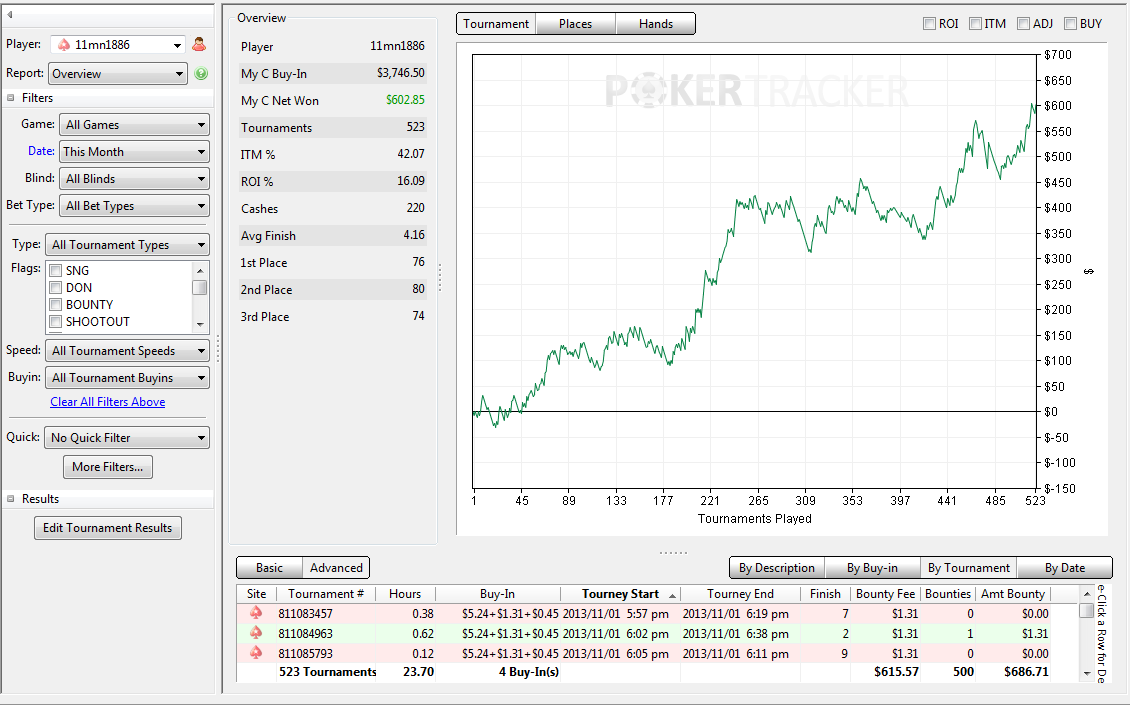Open the Report dropdown
The image size is (1130, 705).
[x=117, y=74]
